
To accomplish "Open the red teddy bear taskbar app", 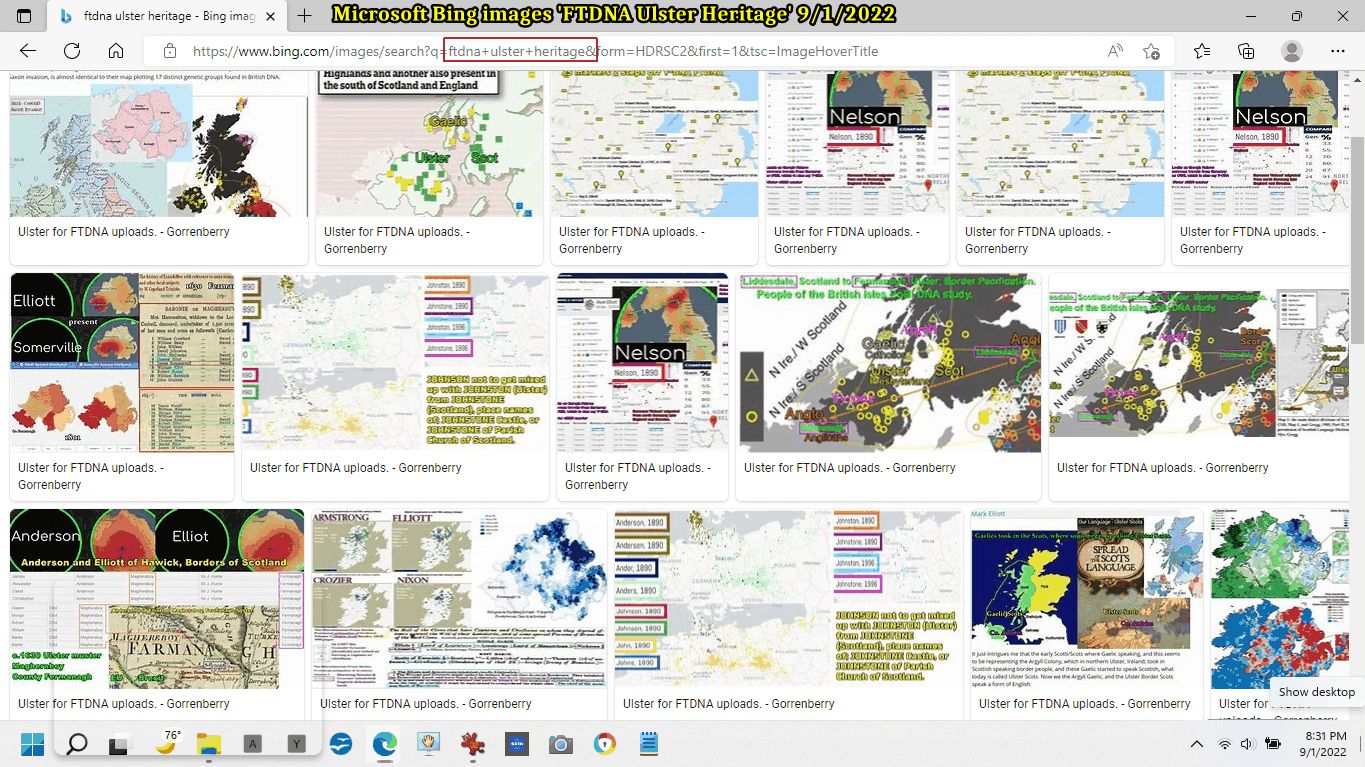I will [x=473, y=744].
